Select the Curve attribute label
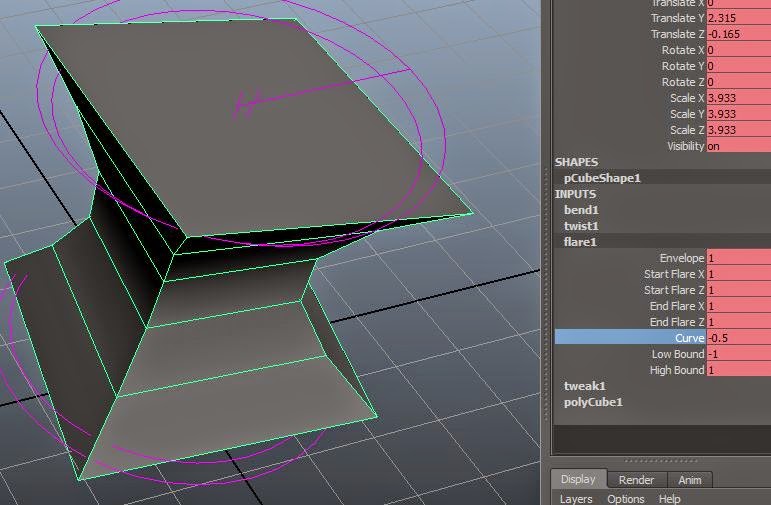This screenshot has height=505, width=771. click(689, 338)
